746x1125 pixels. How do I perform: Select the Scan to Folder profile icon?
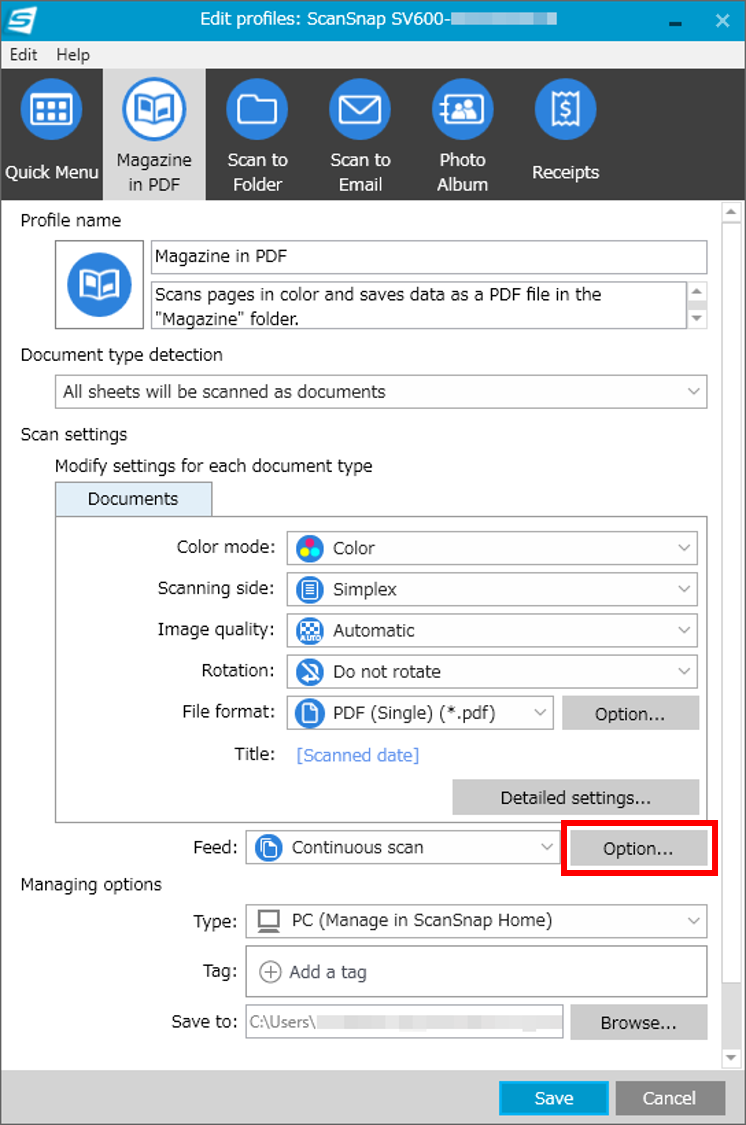coord(257,110)
